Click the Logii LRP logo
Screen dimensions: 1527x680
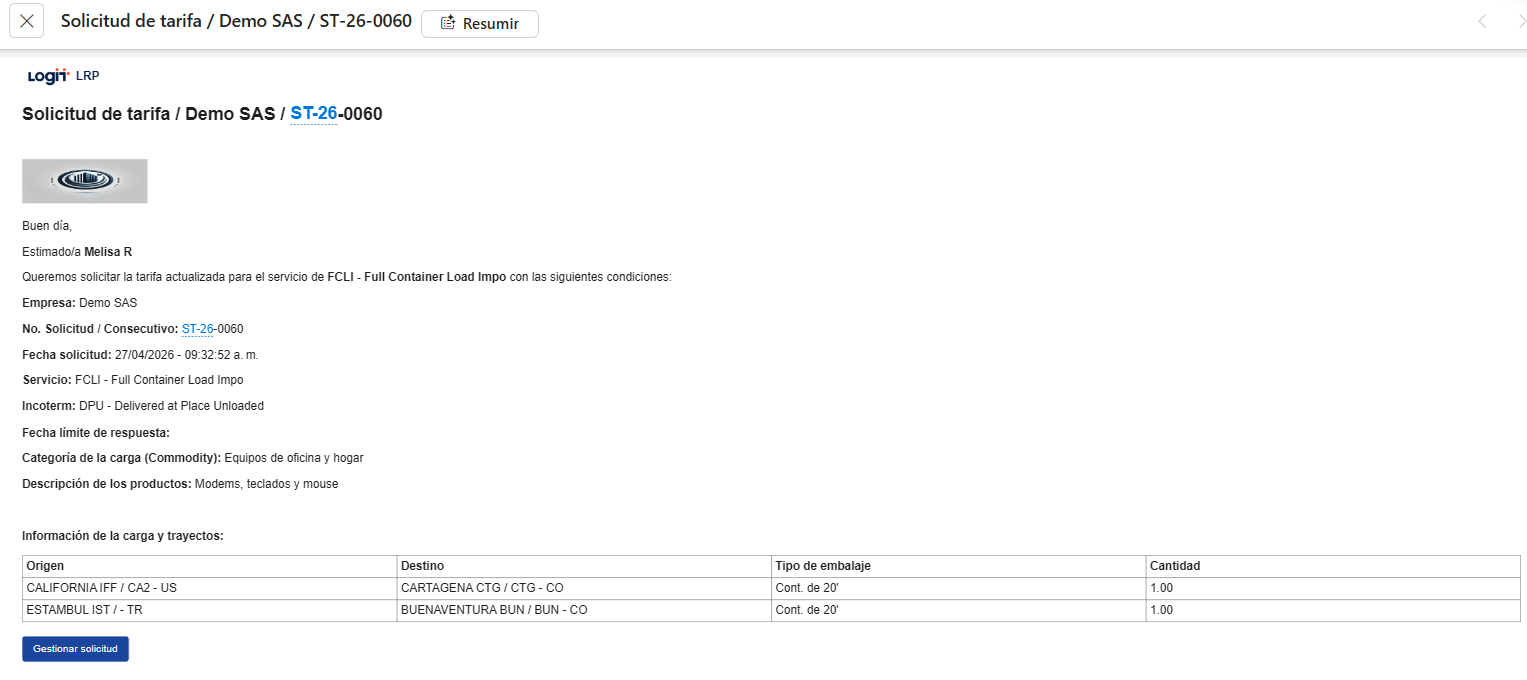point(63,76)
